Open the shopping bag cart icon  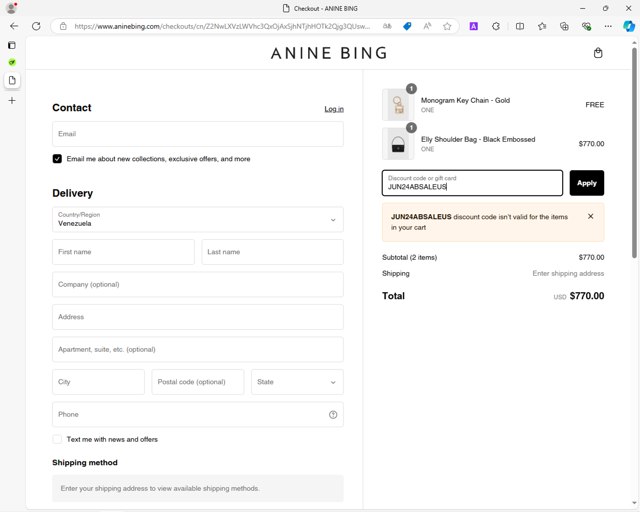[x=598, y=53]
